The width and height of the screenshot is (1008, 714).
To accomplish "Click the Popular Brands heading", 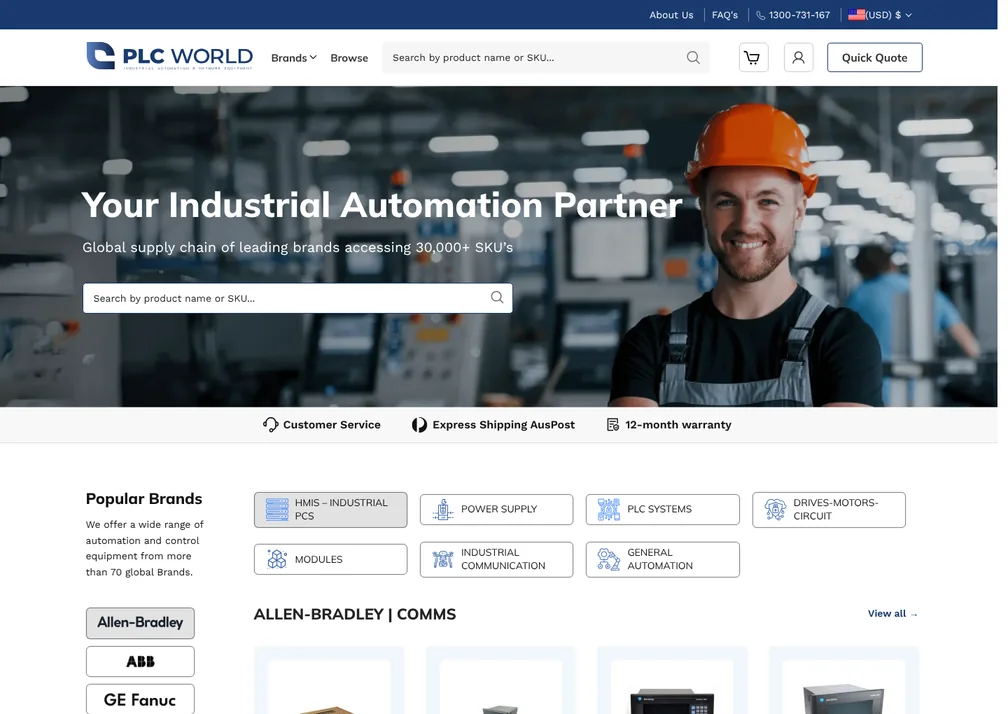I will coord(144,499).
